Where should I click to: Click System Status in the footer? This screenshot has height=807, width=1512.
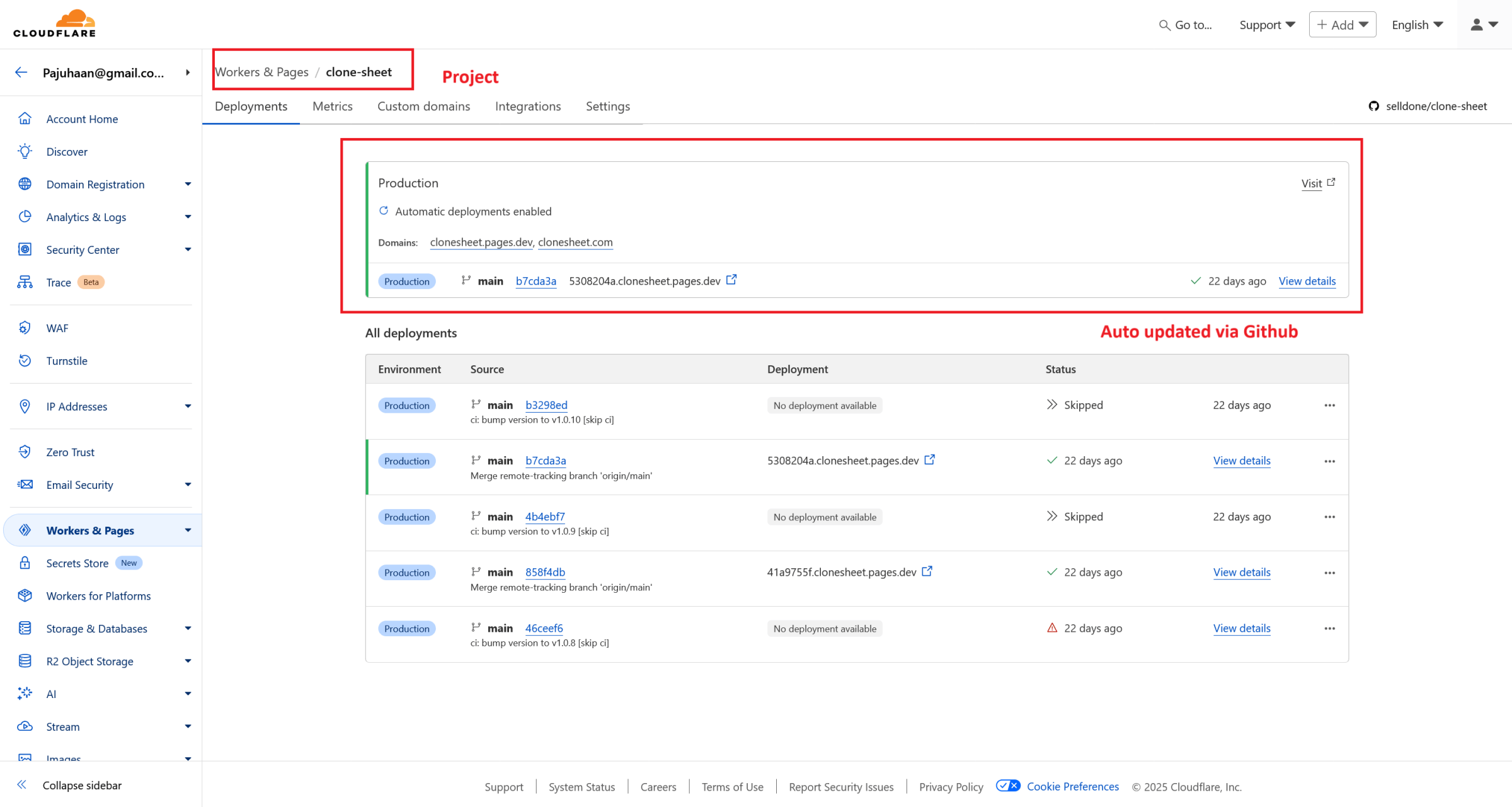click(x=581, y=787)
